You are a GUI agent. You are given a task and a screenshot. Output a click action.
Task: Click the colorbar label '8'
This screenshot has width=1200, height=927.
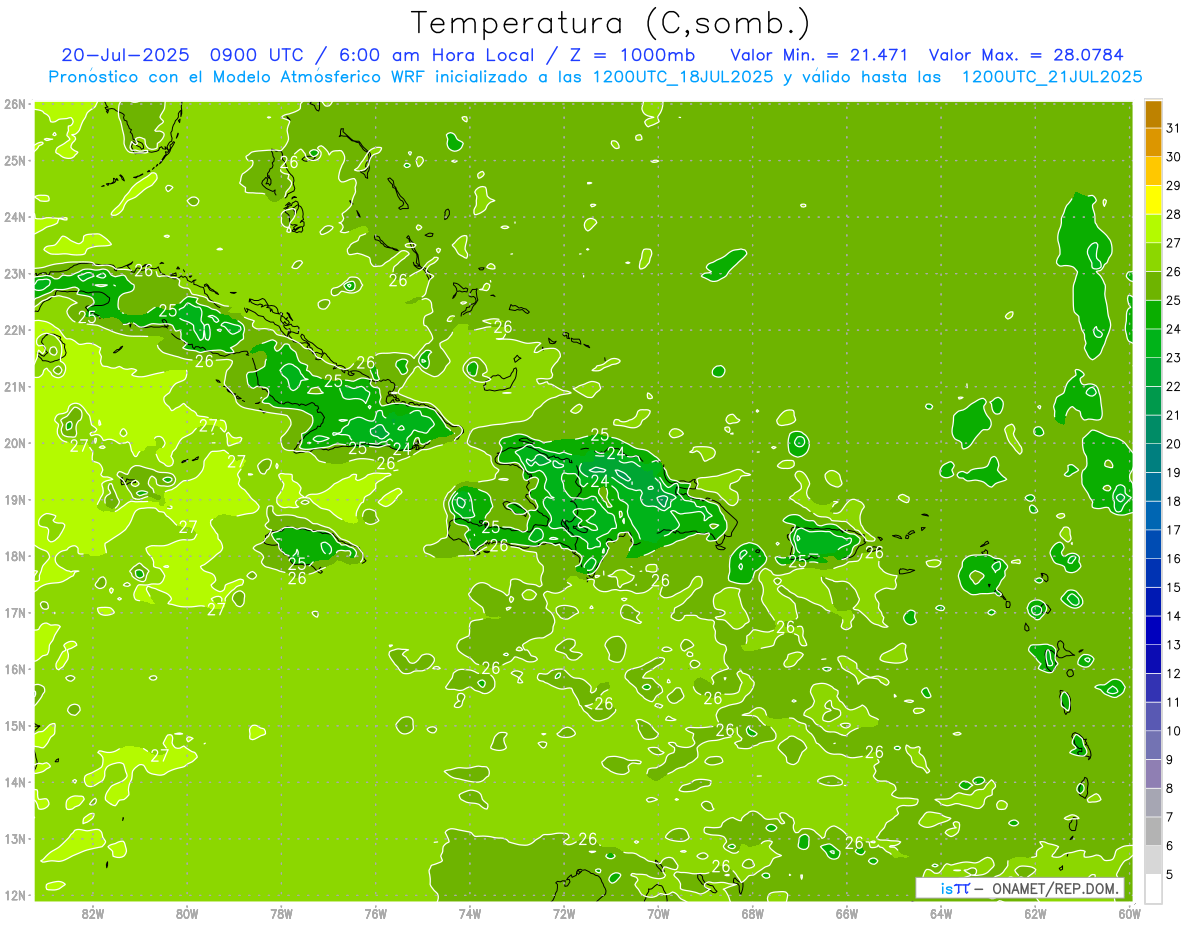coord(1170,788)
